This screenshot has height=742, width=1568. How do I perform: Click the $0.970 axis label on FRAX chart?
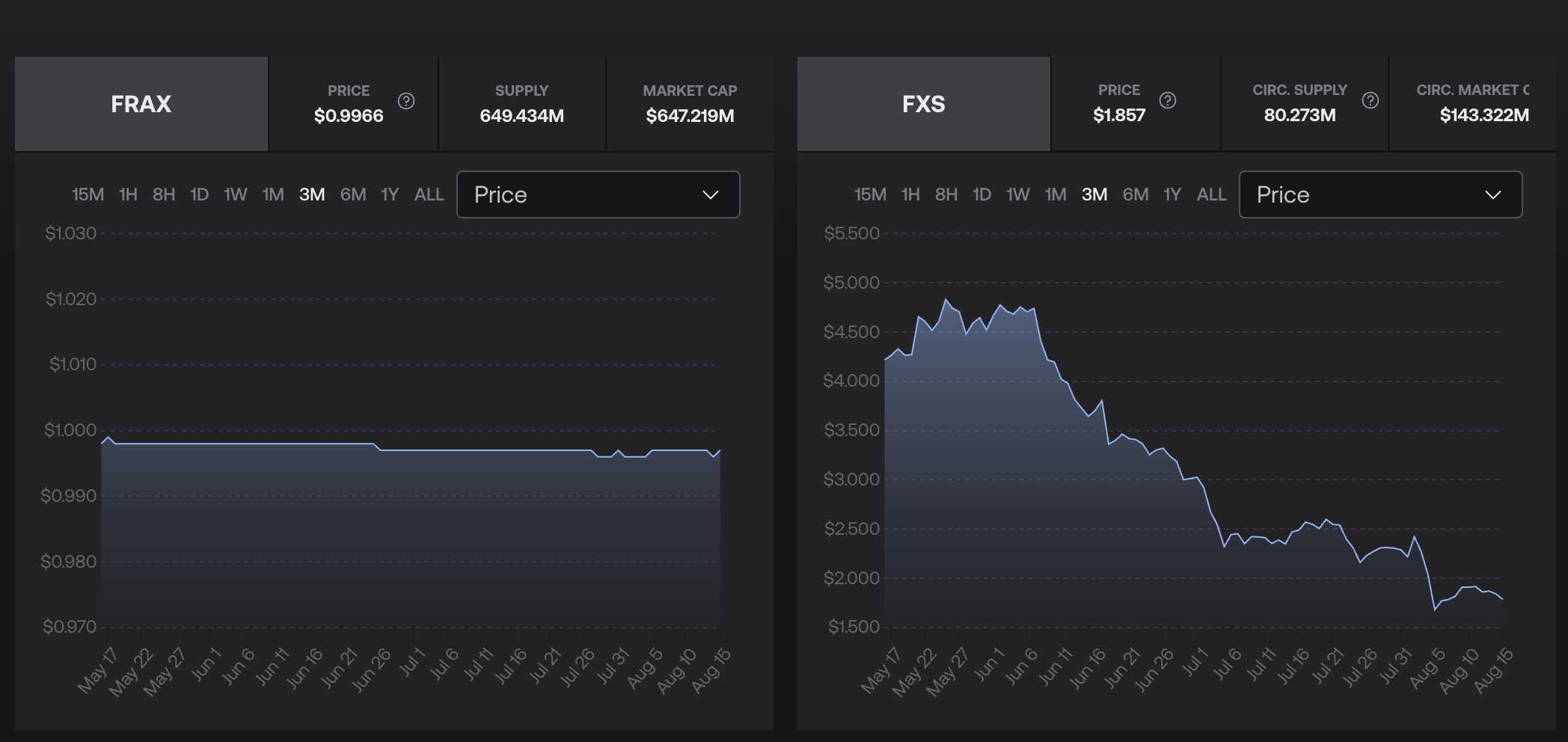click(69, 627)
